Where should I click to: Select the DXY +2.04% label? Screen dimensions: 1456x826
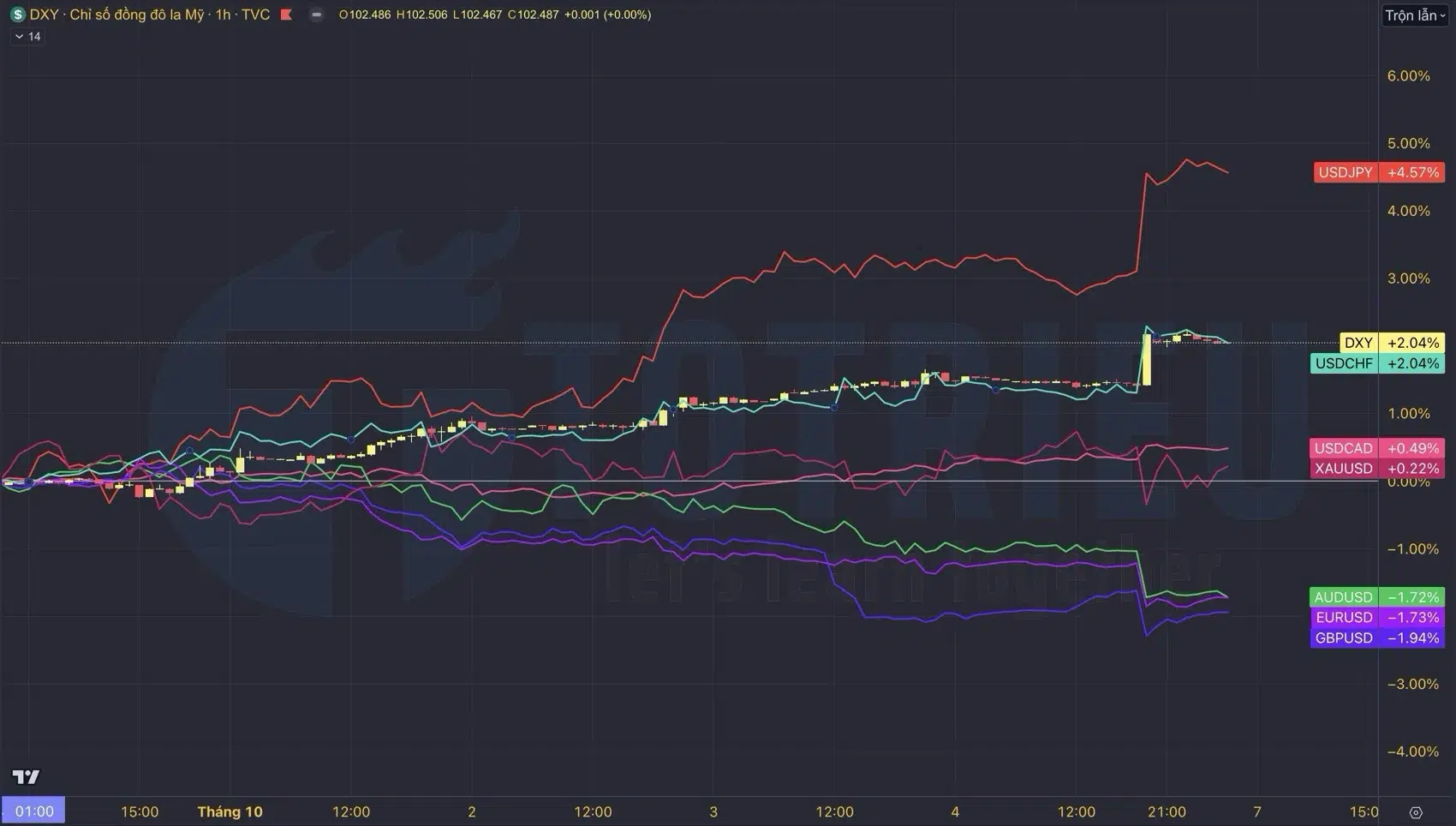click(1392, 343)
